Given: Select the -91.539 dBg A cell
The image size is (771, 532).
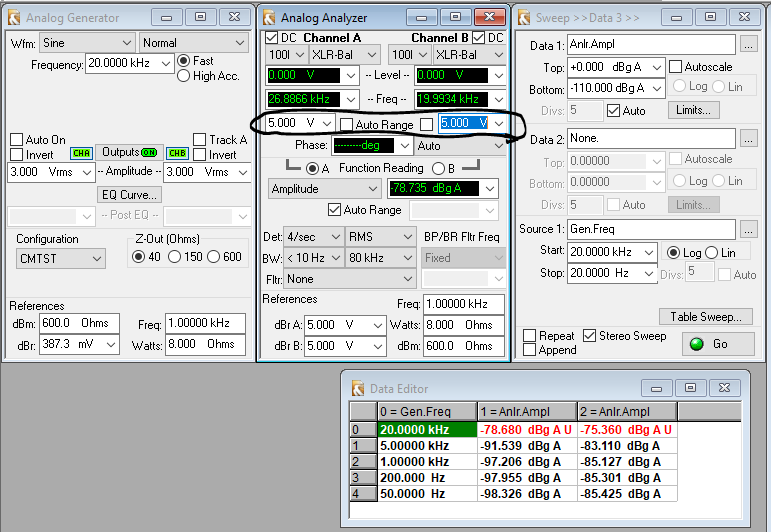Looking at the screenshot, I should (x=527, y=446).
